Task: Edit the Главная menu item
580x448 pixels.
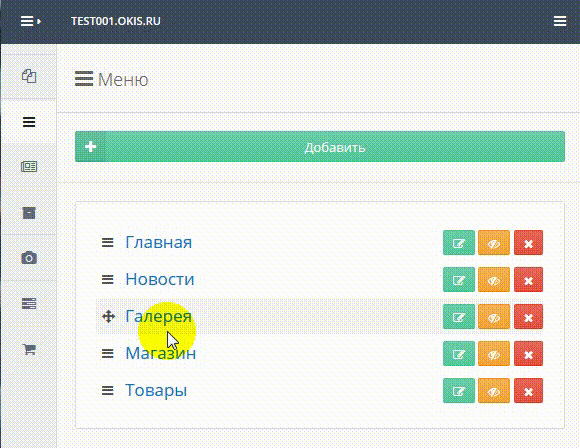Action: tap(459, 243)
